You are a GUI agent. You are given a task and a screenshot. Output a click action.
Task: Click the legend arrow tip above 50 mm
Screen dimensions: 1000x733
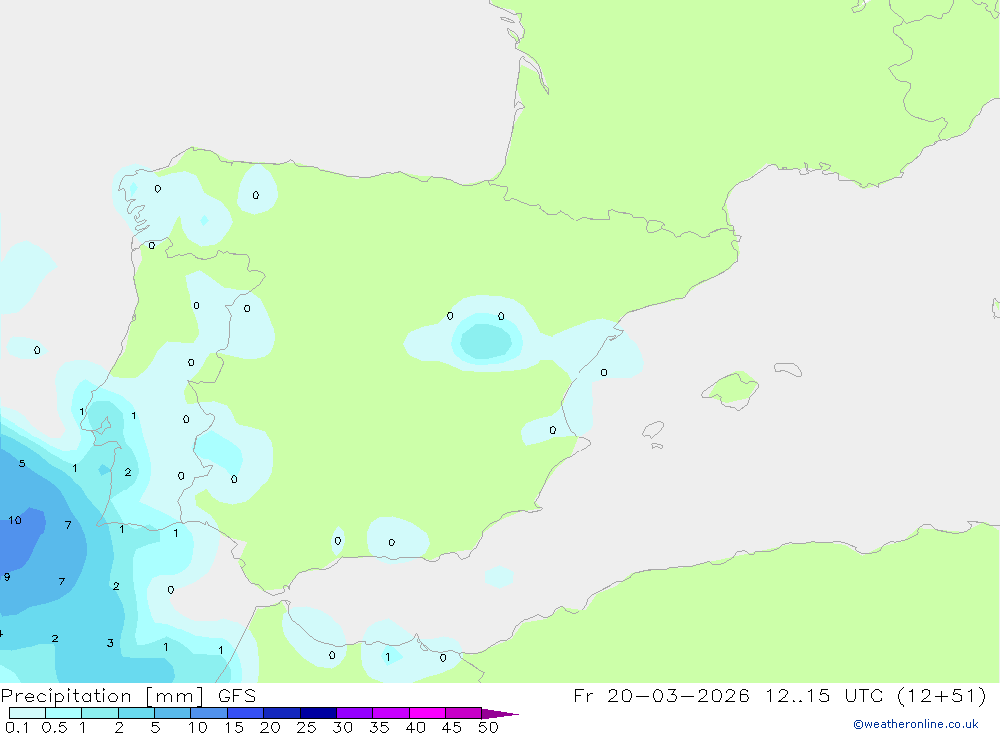(x=500, y=714)
